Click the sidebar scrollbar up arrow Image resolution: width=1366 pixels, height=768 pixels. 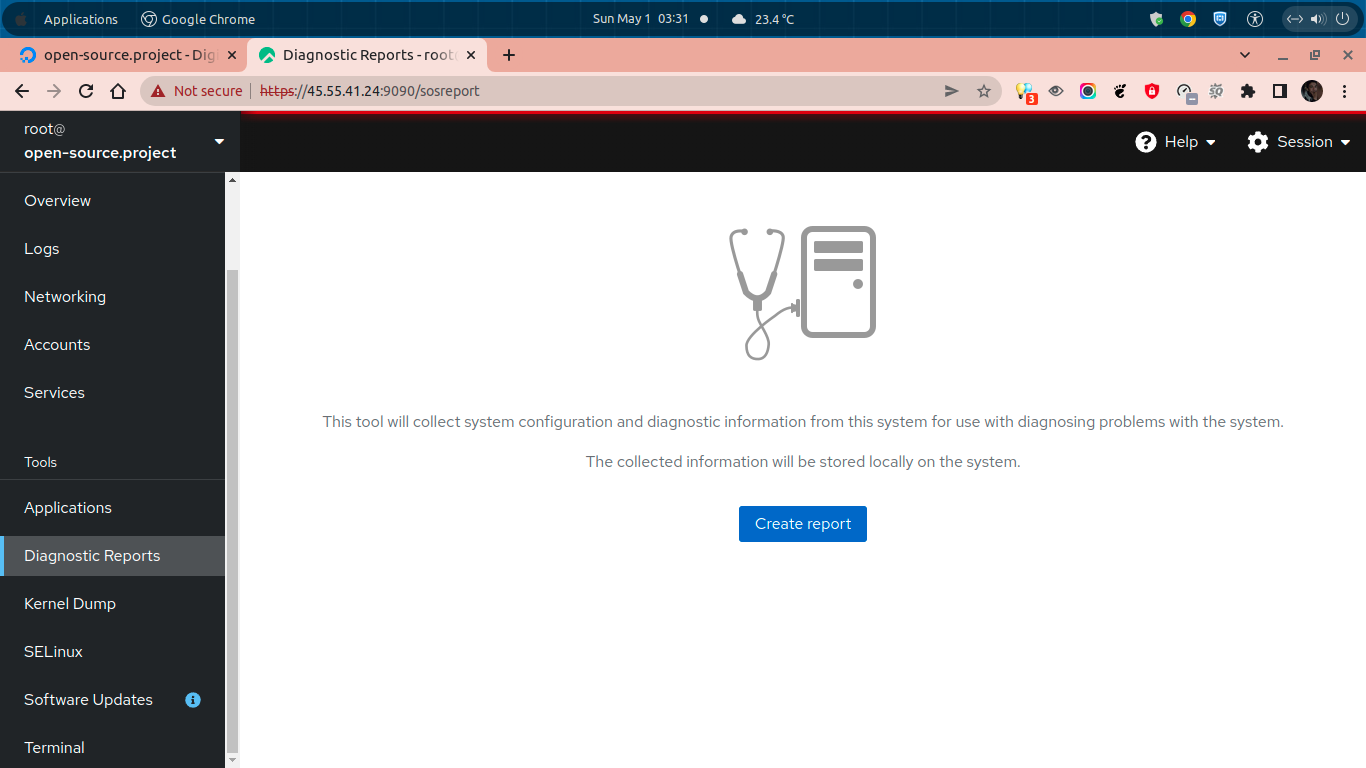pos(233,180)
